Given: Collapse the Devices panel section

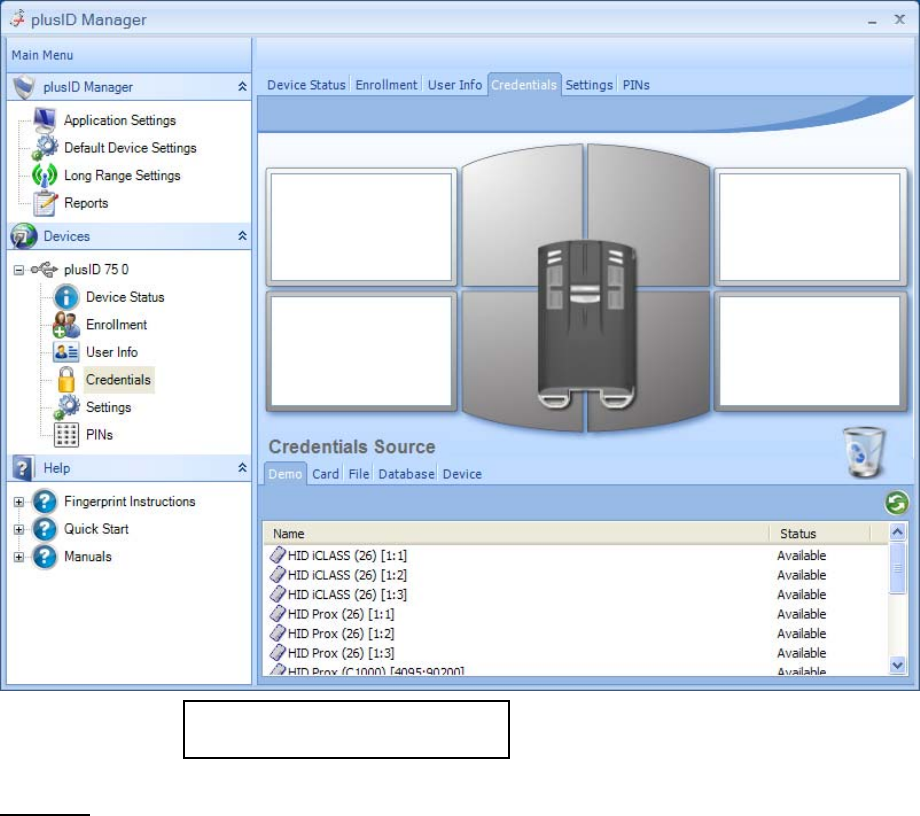Looking at the screenshot, I should click(241, 236).
